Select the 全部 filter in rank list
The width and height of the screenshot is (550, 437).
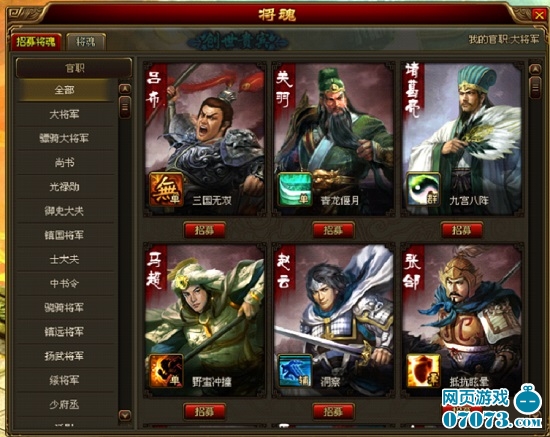coord(65,90)
